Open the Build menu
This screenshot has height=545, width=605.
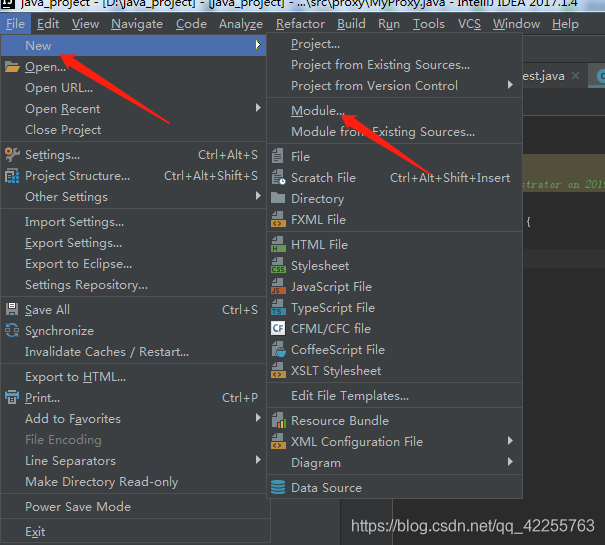tap(351, 24)
